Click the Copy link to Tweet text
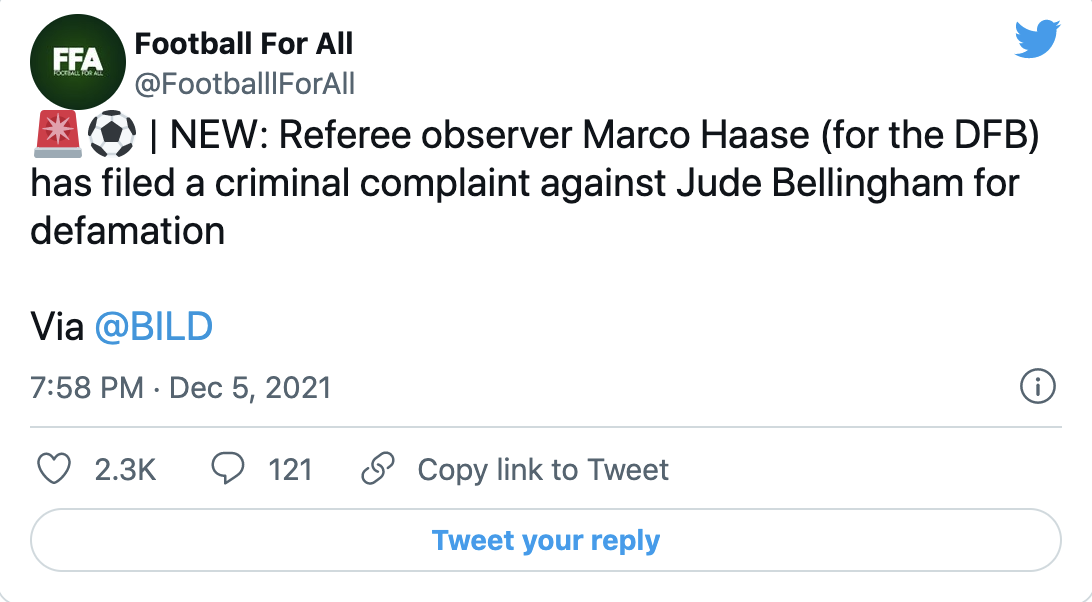This screenshot has height=602, width=1092. pos(542,469)
